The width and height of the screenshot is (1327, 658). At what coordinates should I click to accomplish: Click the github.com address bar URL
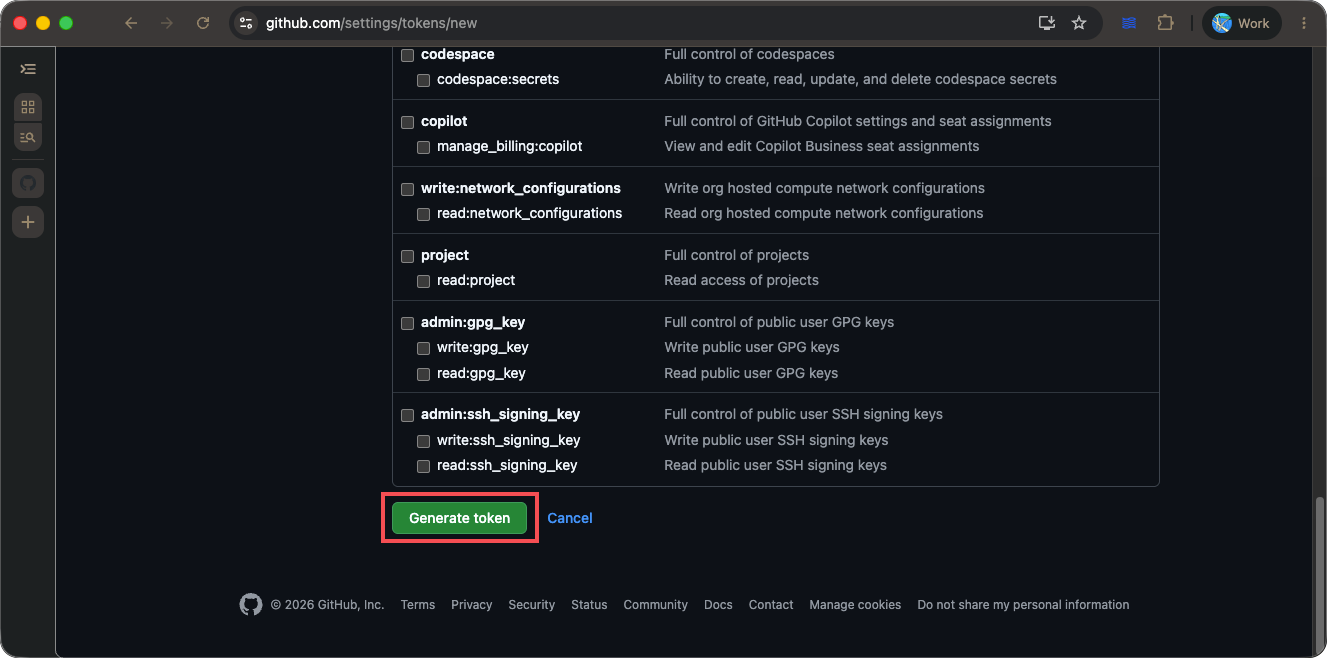371,23
